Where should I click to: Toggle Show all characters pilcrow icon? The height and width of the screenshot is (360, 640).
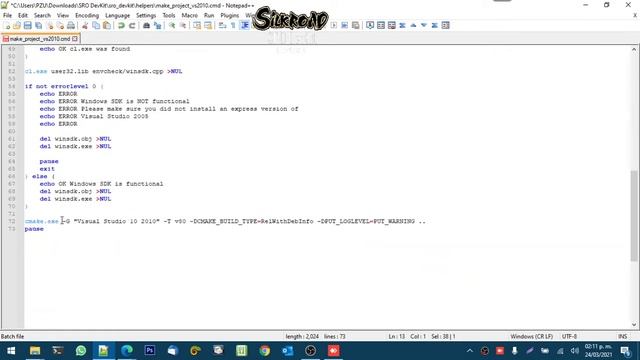point(233,26)
